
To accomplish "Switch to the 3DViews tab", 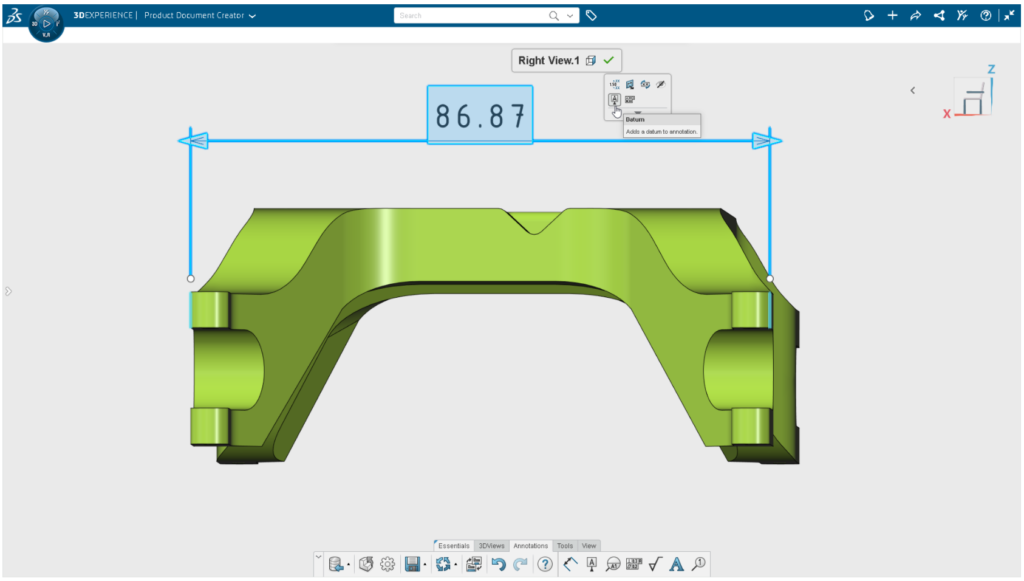I will (x=492, y=546).
